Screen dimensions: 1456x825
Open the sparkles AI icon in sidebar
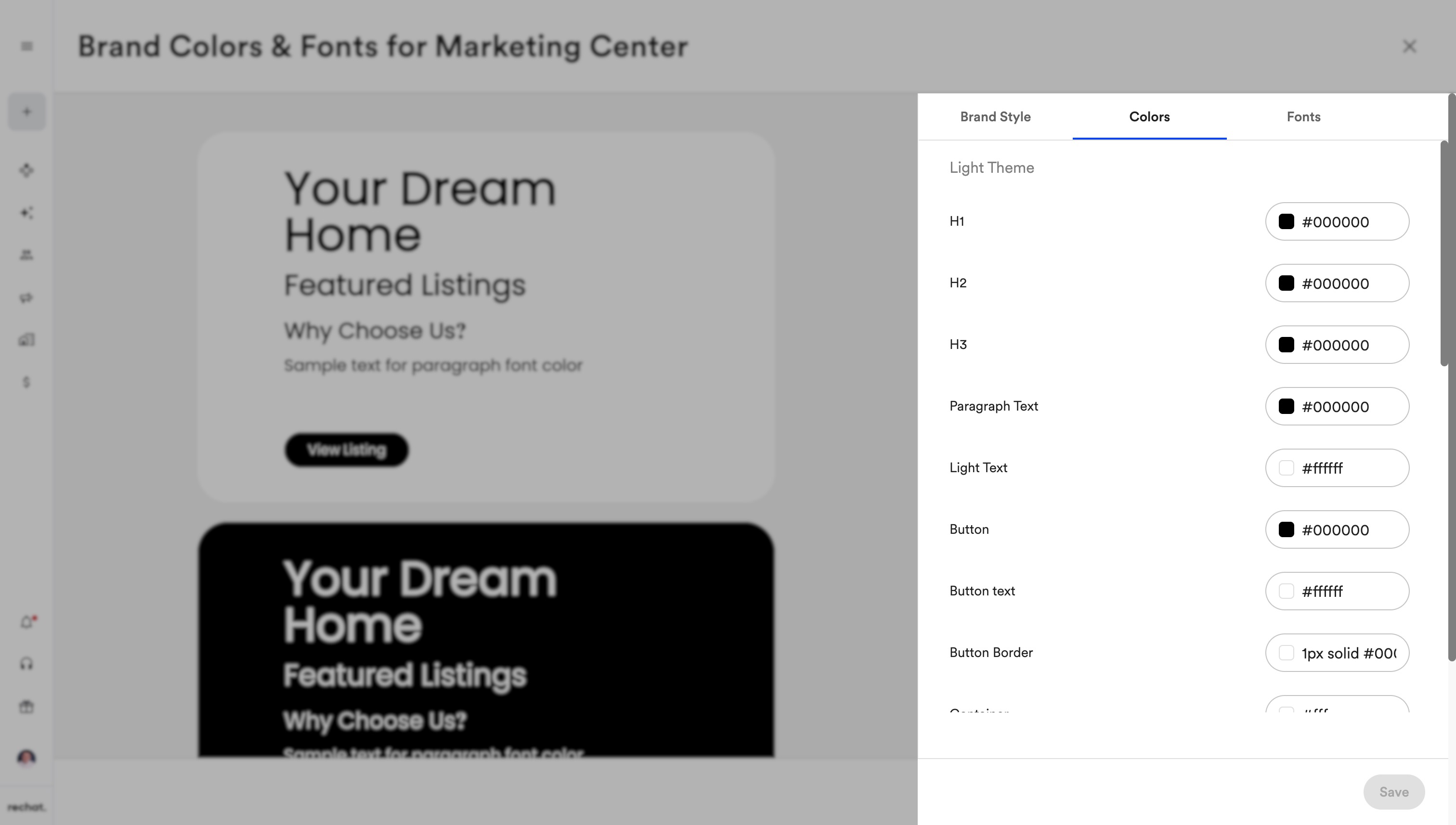pyautogui.click(x=26, y=212)
